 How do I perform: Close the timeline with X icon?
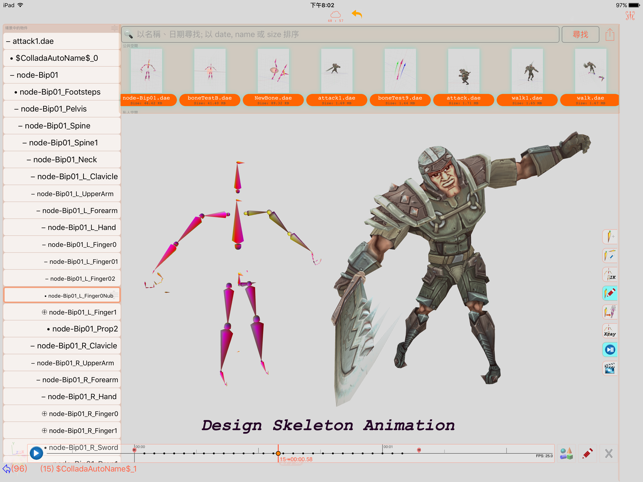pos(609,453)
